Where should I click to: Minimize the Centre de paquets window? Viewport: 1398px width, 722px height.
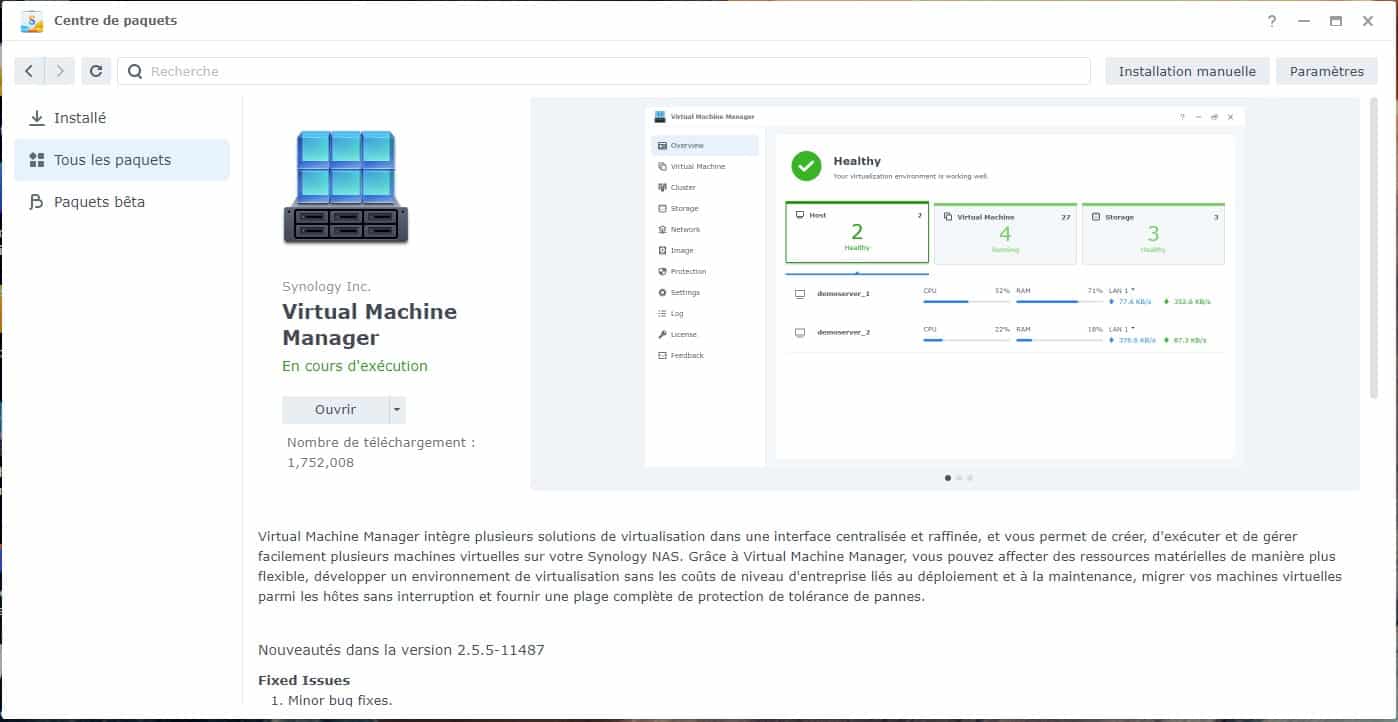pos(1304,21)
